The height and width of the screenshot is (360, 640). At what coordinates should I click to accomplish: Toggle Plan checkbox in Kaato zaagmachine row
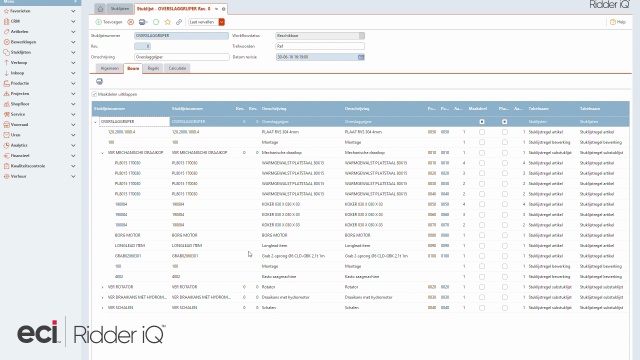click(x=505, y=277)
